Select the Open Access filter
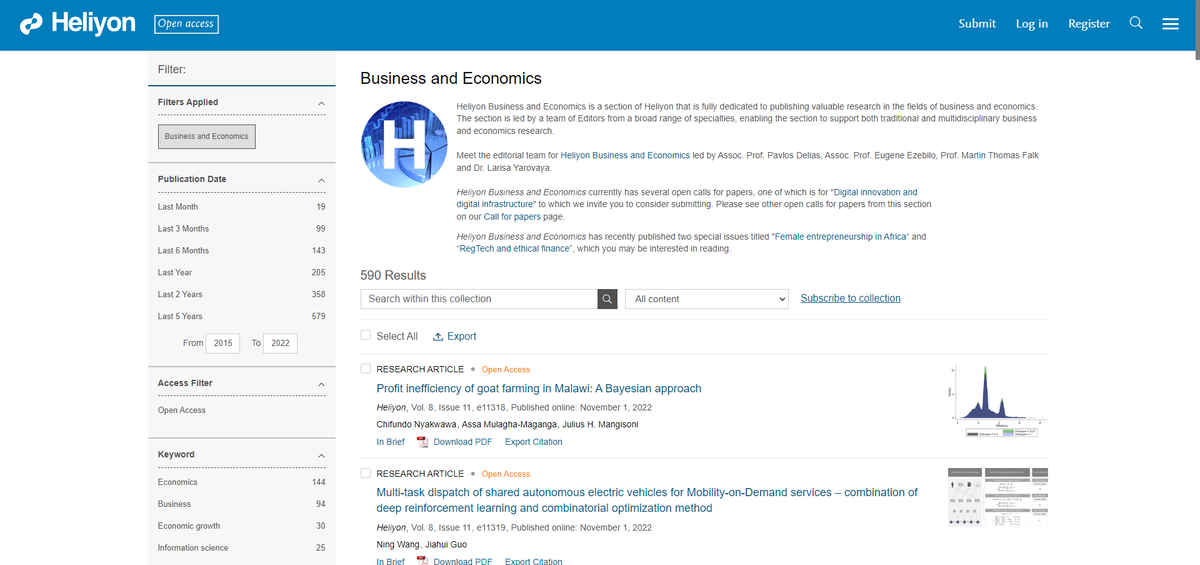1200x565 pixels. pyautogui.click(x=182, y=411)
